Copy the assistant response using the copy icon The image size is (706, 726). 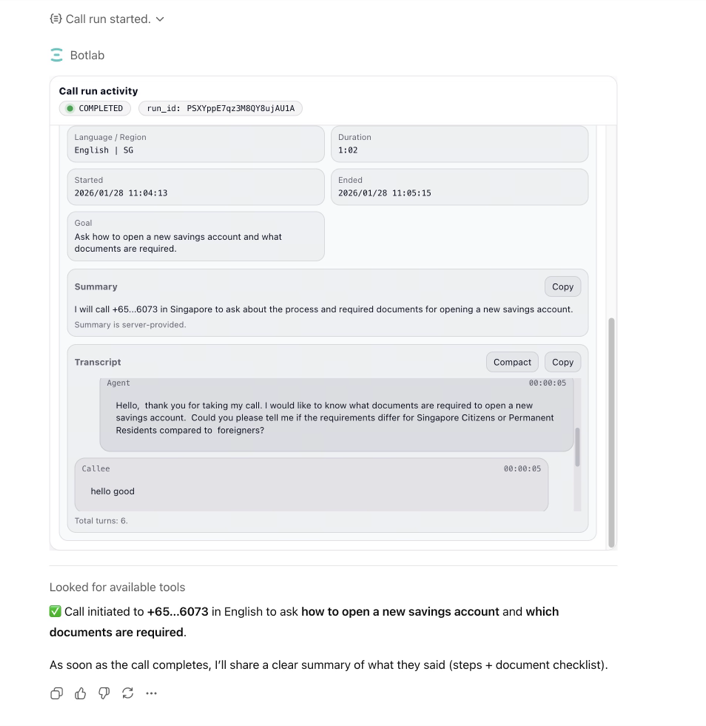point(57,693)
